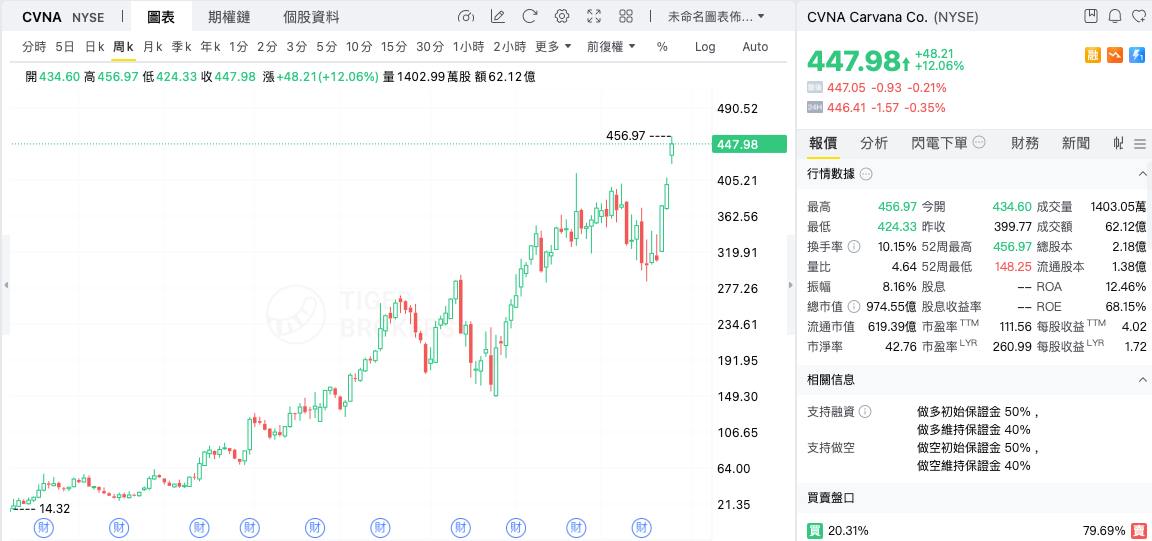This screenshot has height=541, width=1152.
Task: Open the 前復權 adjustment dropdown
Action: (x=611, y=46)
